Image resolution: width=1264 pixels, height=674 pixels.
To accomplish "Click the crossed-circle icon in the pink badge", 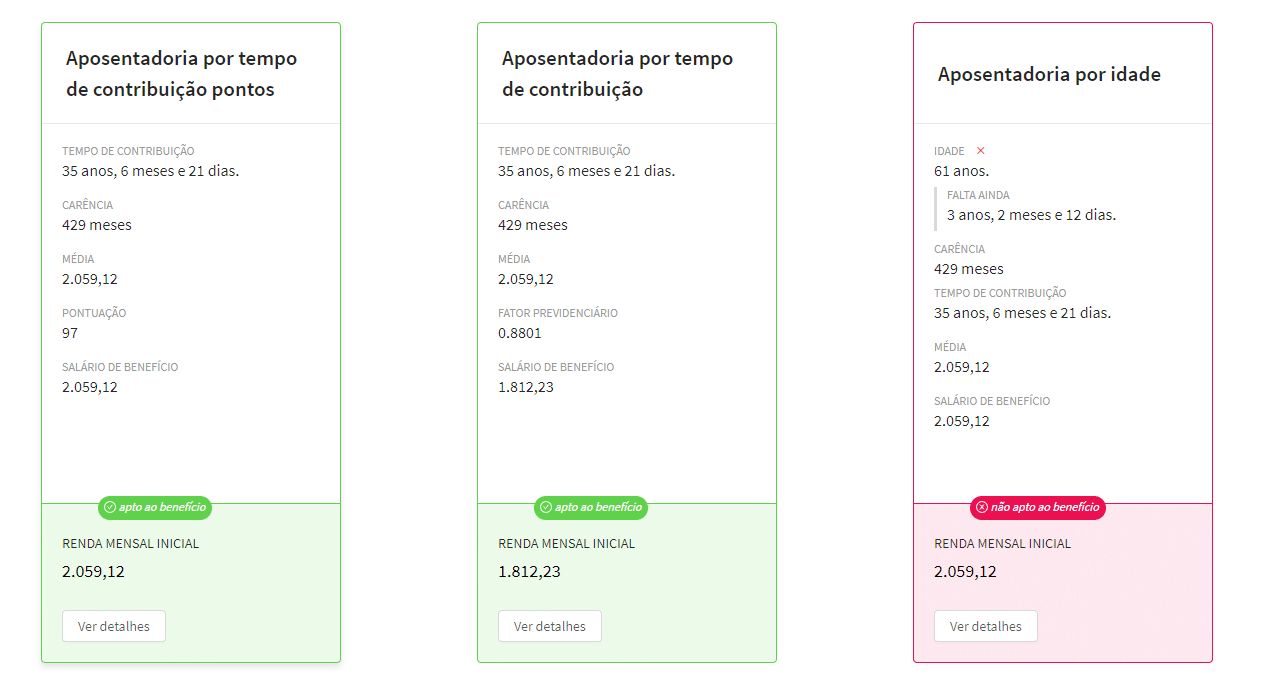I will coord(981,508).
